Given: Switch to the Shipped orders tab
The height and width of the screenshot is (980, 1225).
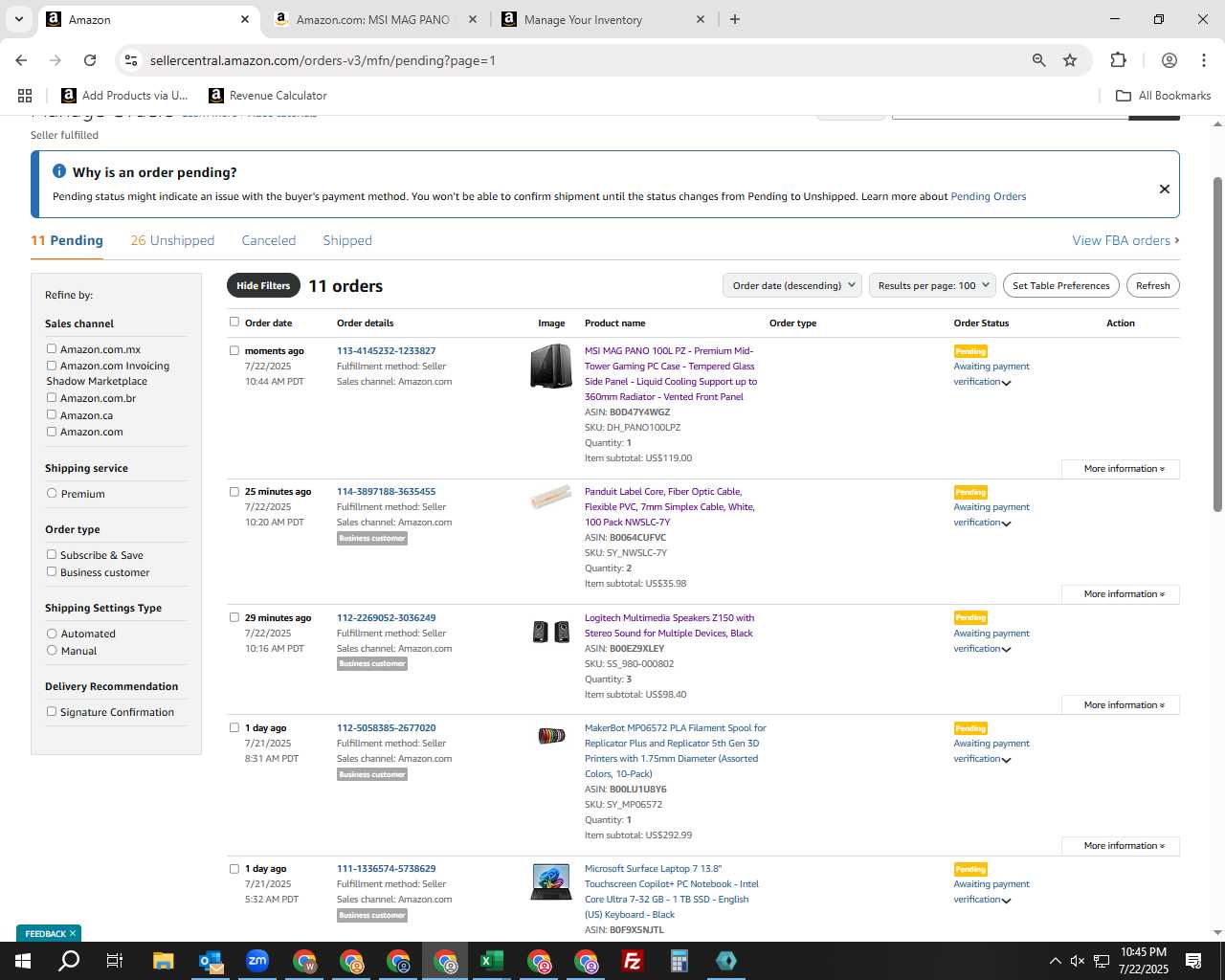Looking at the screenshot, I should [x=347, y=240].
